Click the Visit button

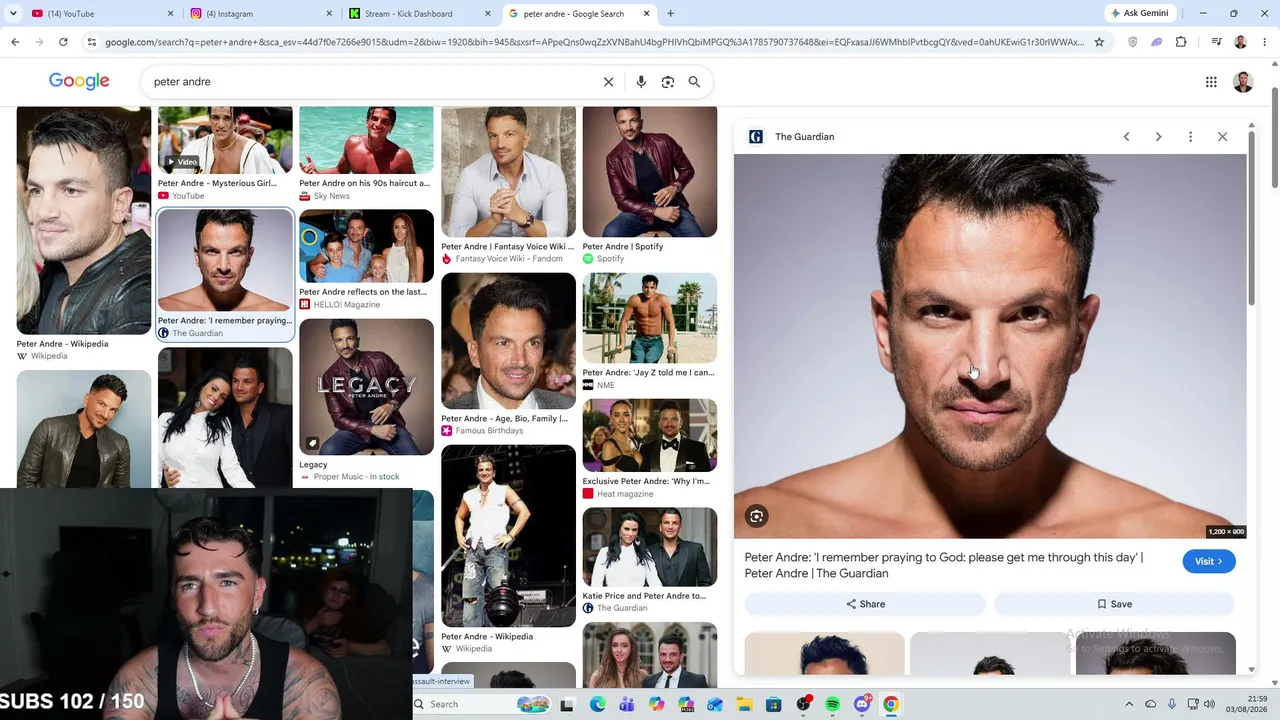pos(1209,561)
